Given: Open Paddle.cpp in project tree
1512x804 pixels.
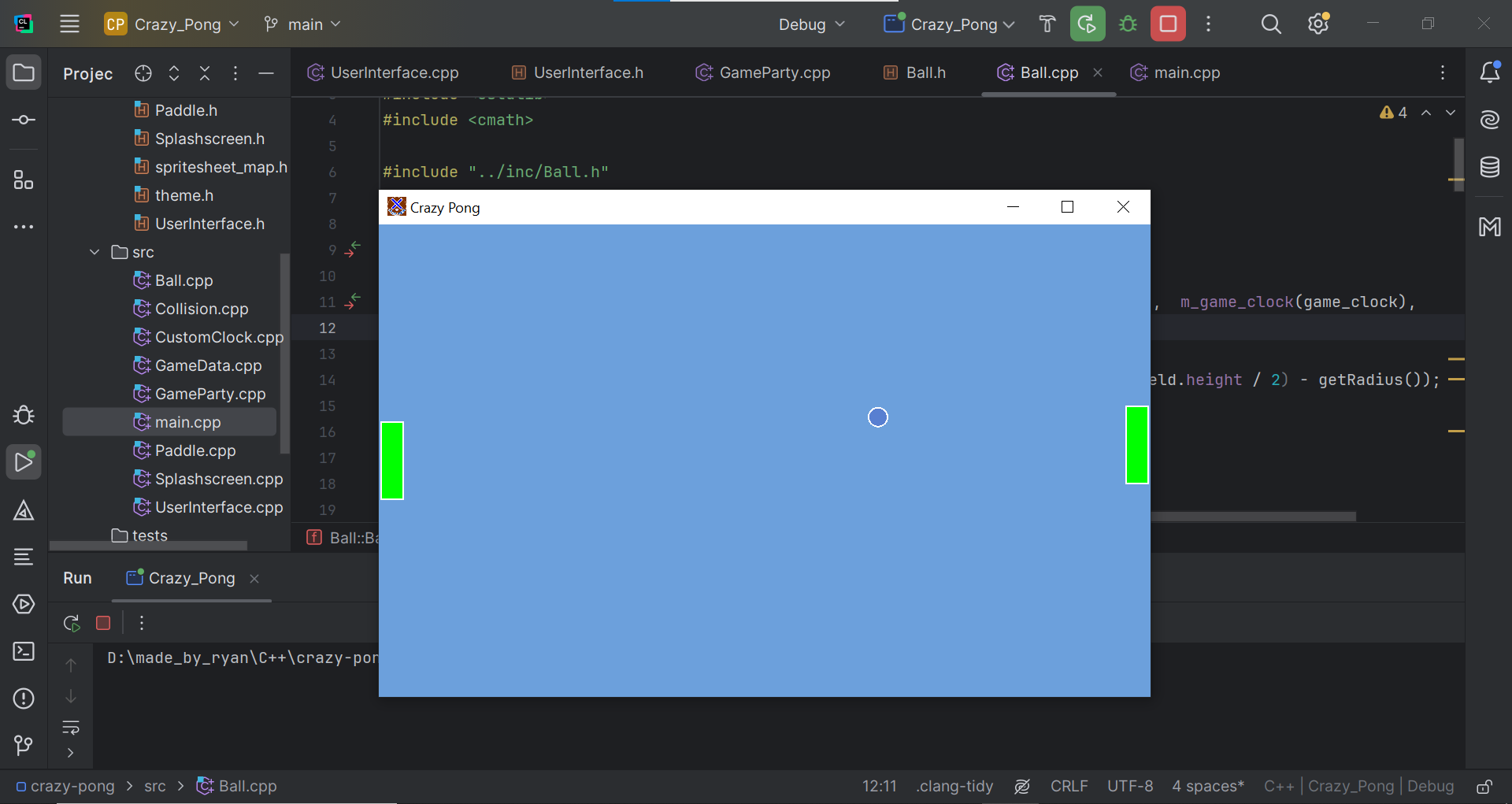Looking at the screenshot, I should [195, 450].
